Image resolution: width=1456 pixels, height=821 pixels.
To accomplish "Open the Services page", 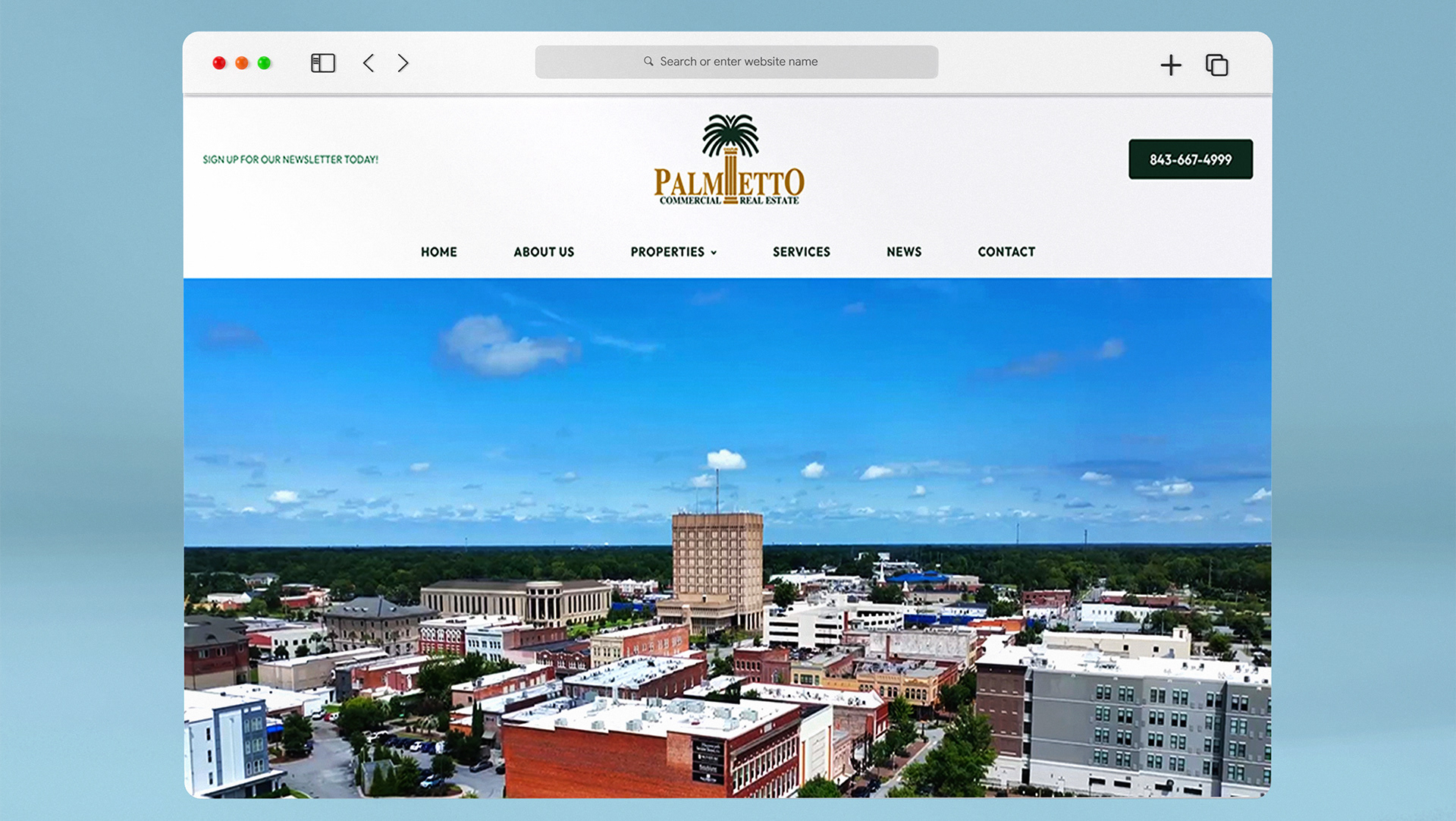I will point(802,252).
